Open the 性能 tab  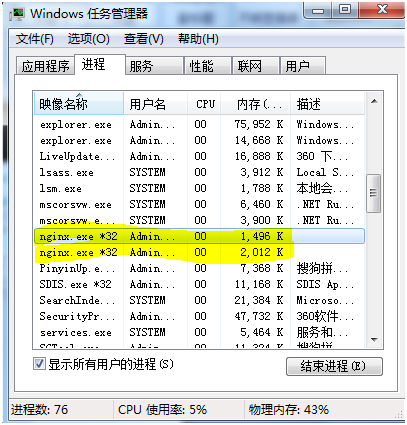(x=208, y=66)
